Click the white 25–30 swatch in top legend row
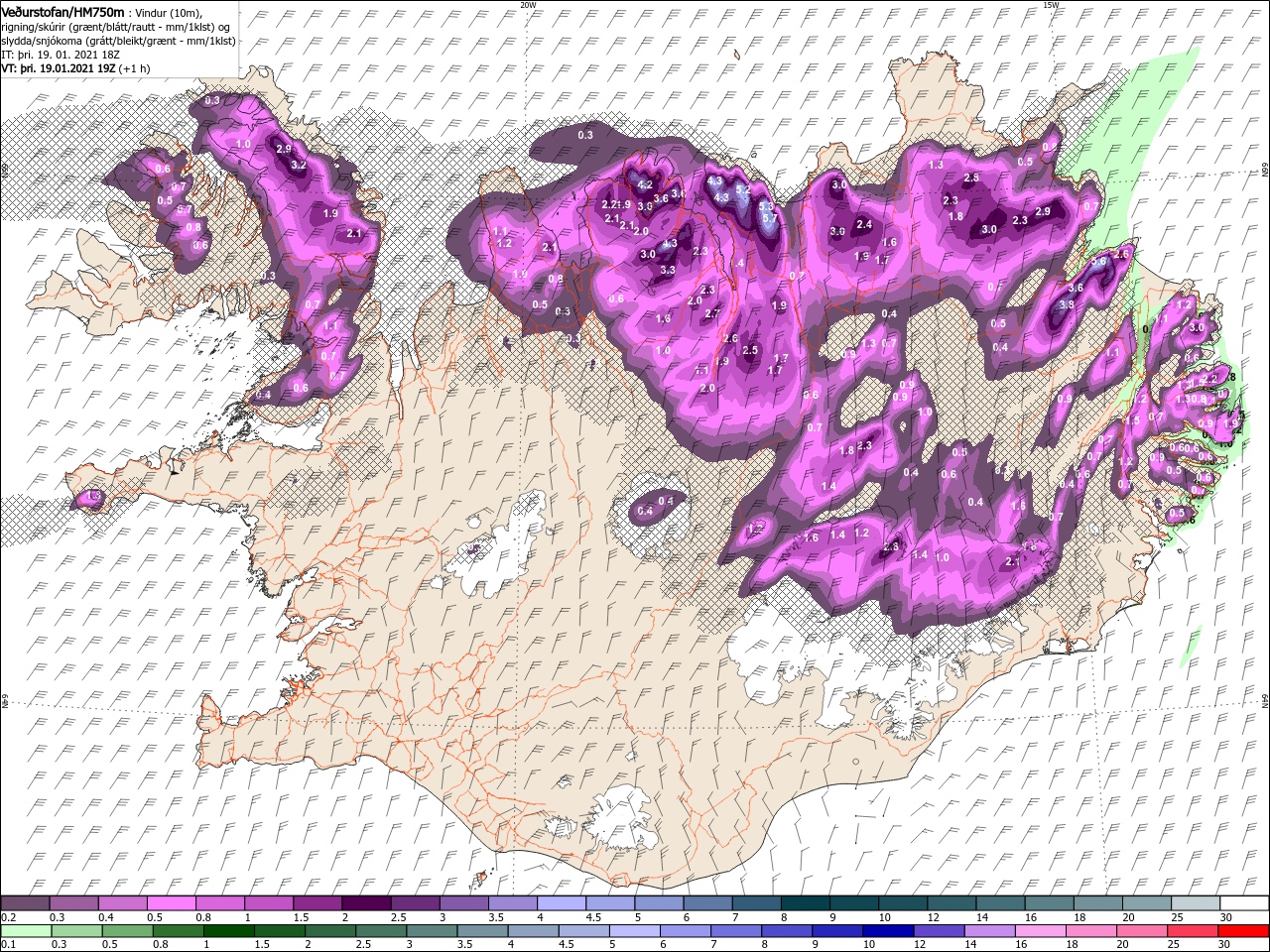This screenshot has width=1270, height=952. coord(1195,902)
